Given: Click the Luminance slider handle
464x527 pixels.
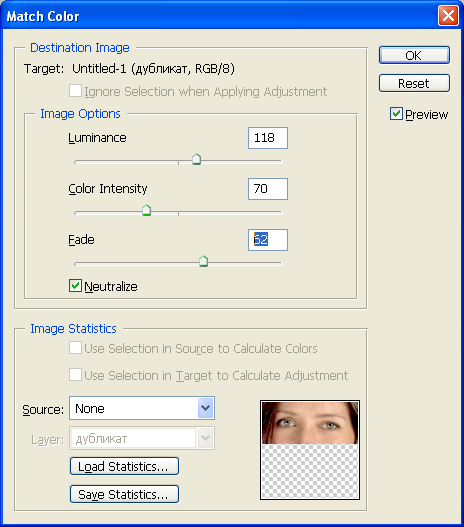Looking at the screenshot, I should pos(197,159).
